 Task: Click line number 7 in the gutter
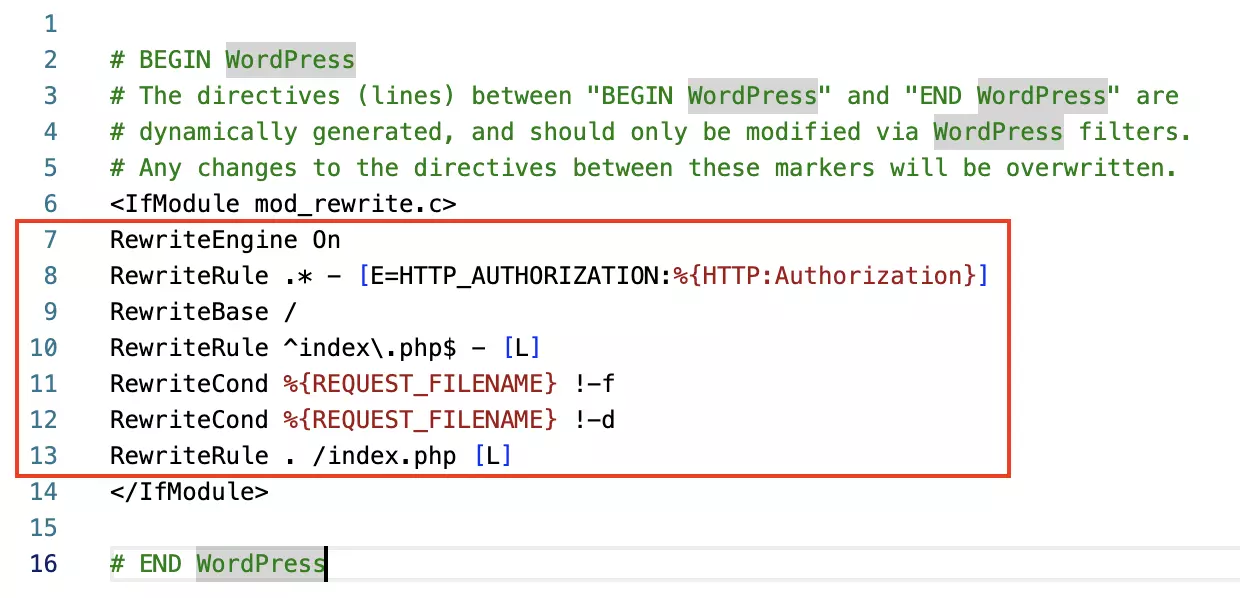(49, 239)
